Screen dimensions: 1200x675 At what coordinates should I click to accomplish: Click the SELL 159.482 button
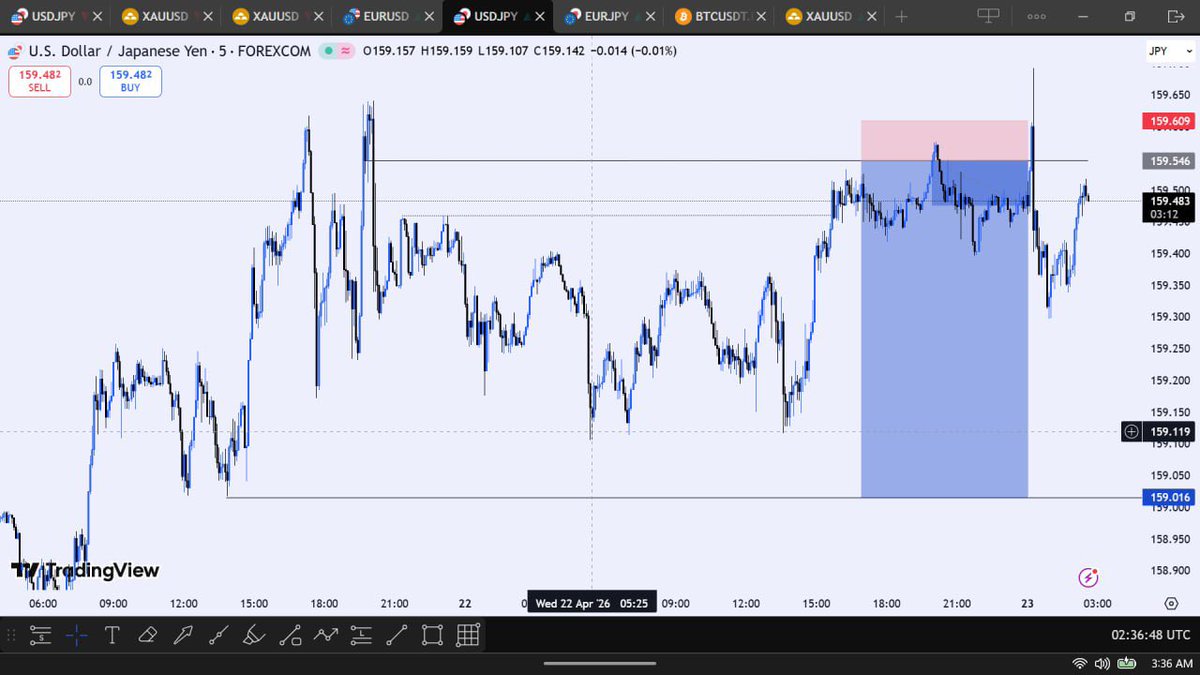pos(39,81)
